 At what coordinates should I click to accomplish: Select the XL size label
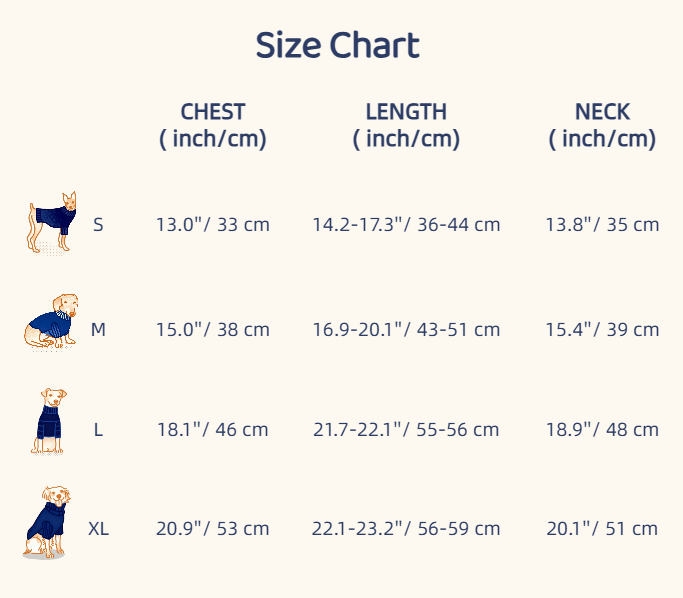tap(98, 529)
